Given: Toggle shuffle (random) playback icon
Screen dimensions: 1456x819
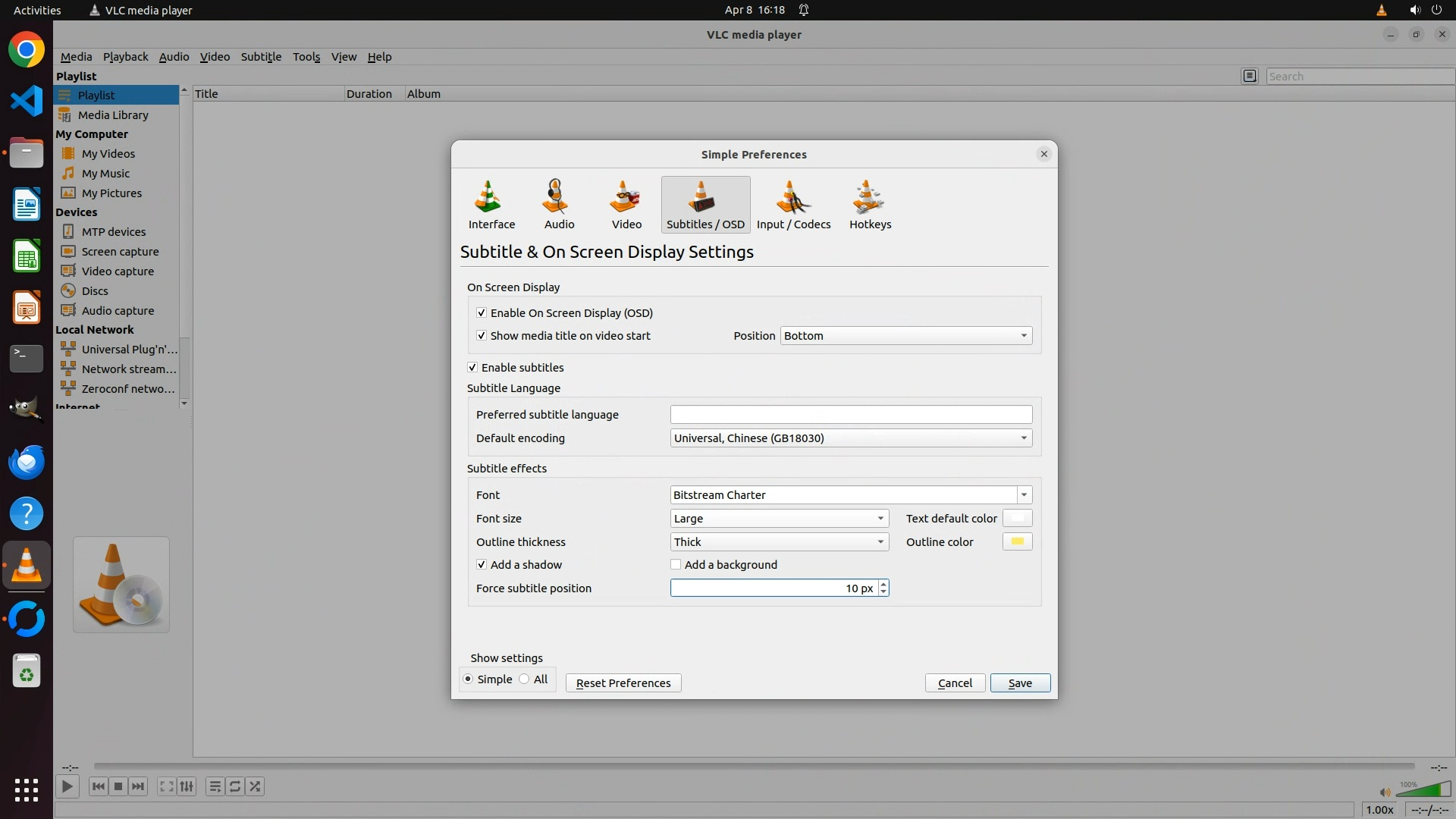Looking at the screenshot, I should coord(256,787).
